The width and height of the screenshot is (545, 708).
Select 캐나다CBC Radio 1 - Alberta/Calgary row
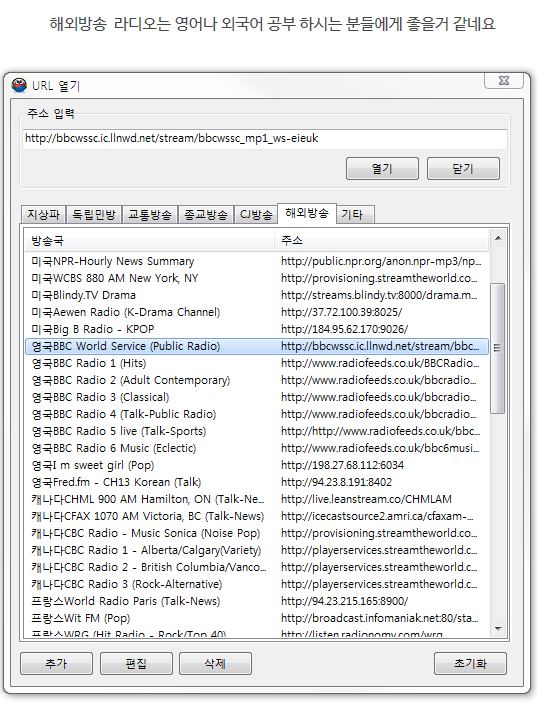point(257,550)
